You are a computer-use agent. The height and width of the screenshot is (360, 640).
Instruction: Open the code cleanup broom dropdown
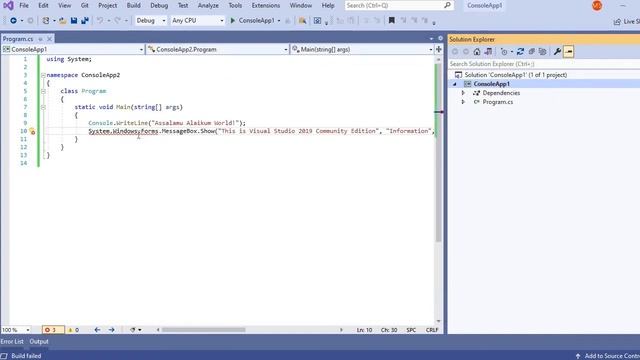point(140,330)
